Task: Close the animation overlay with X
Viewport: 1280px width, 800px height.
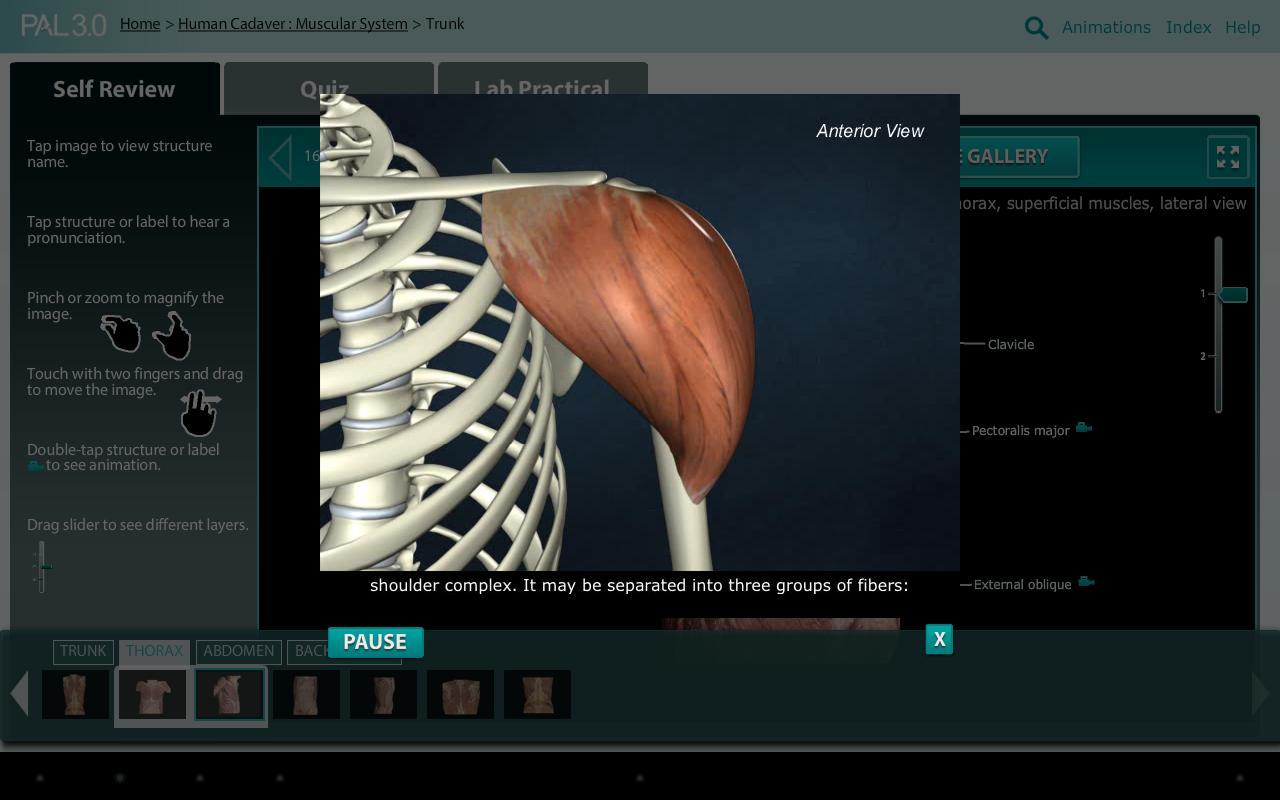Action: coord(938,639)
